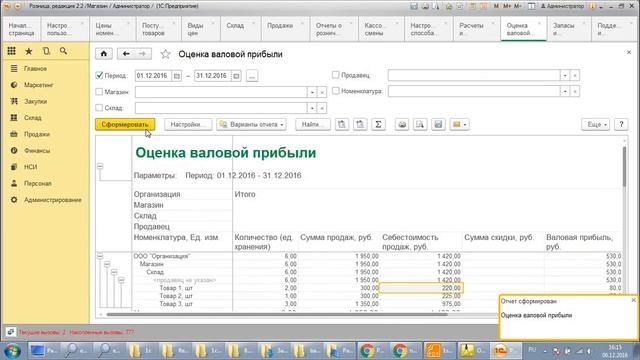Open calendar for end date 31.12.2016
The height and width of the screenshot is (360, 640).
236,76
